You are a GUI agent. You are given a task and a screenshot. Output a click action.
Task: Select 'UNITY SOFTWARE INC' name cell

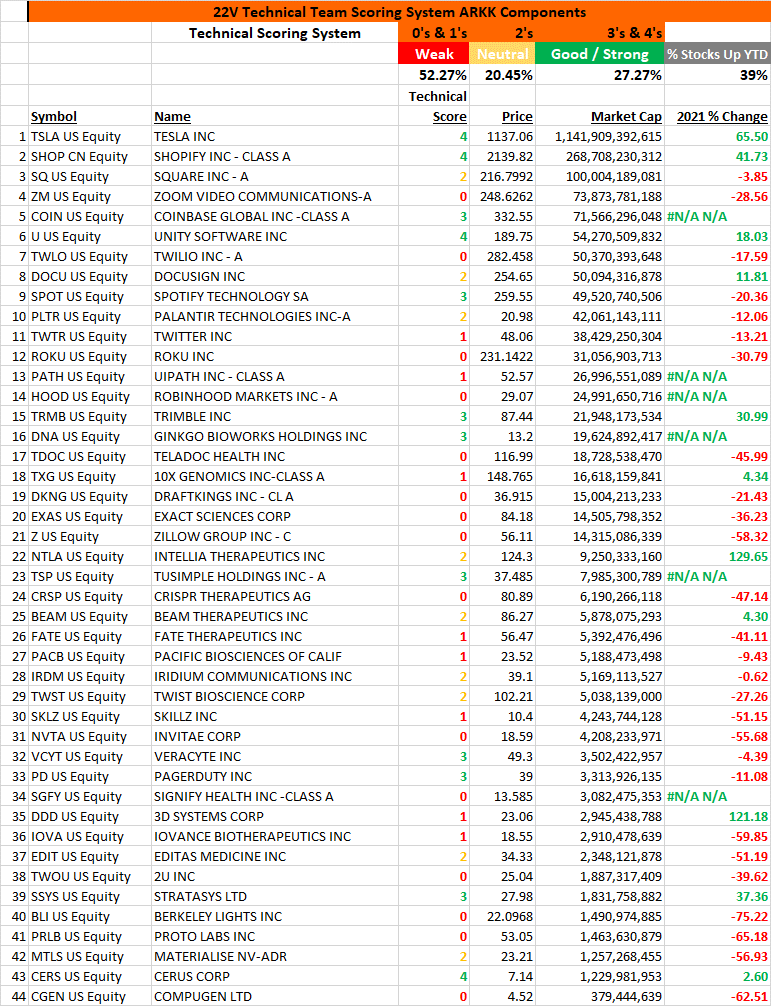[275, 236]
